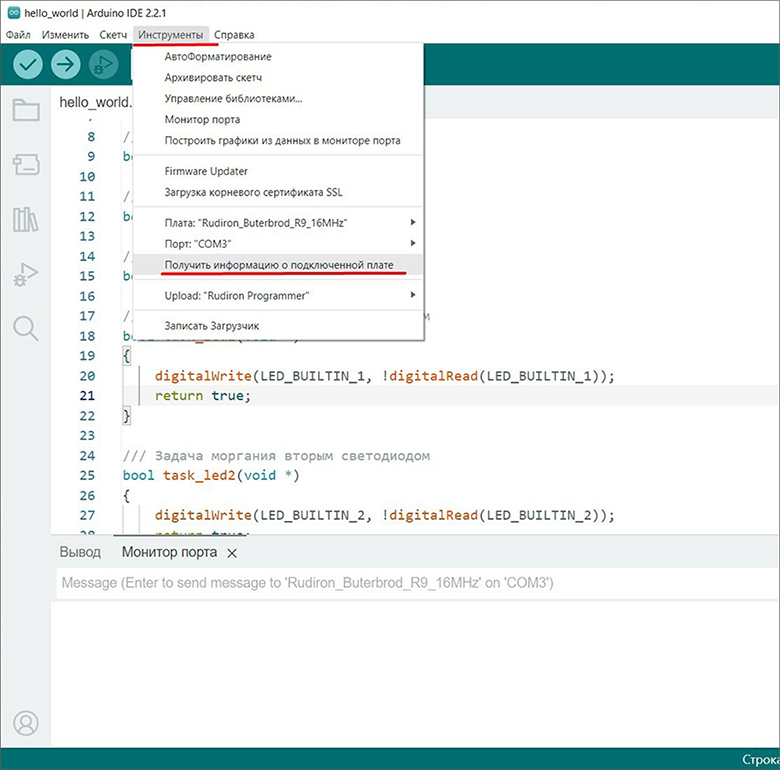The image size is (780, 770).
Task: Select the hello_world editor file tab
Action: coord(96,102)
